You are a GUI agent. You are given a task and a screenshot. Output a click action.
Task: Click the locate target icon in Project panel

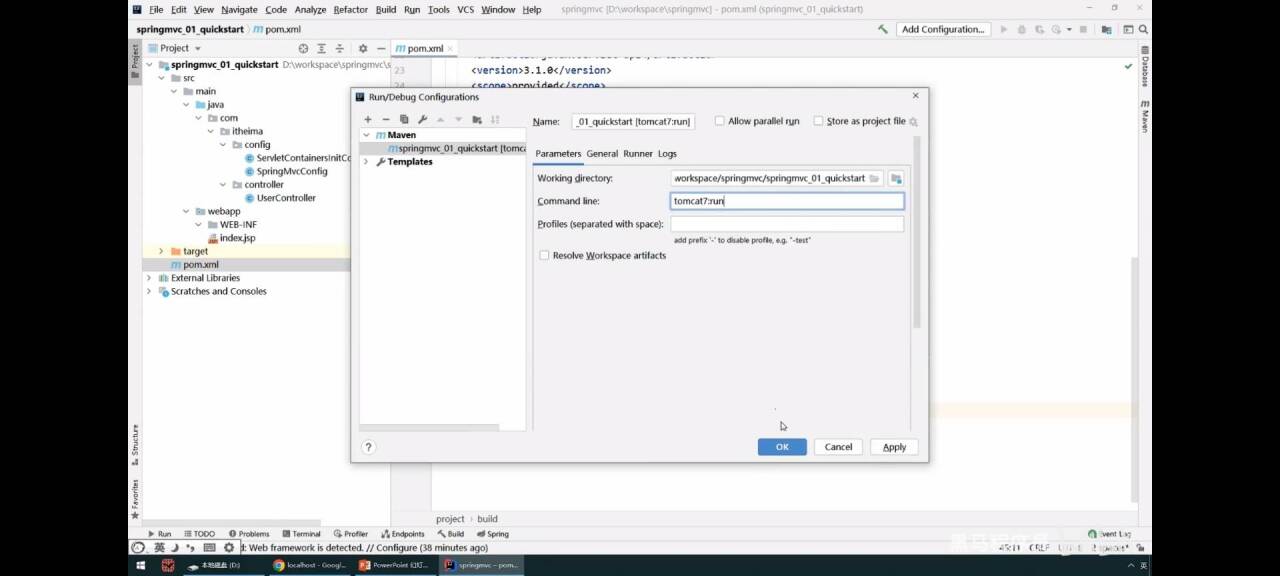304,48
